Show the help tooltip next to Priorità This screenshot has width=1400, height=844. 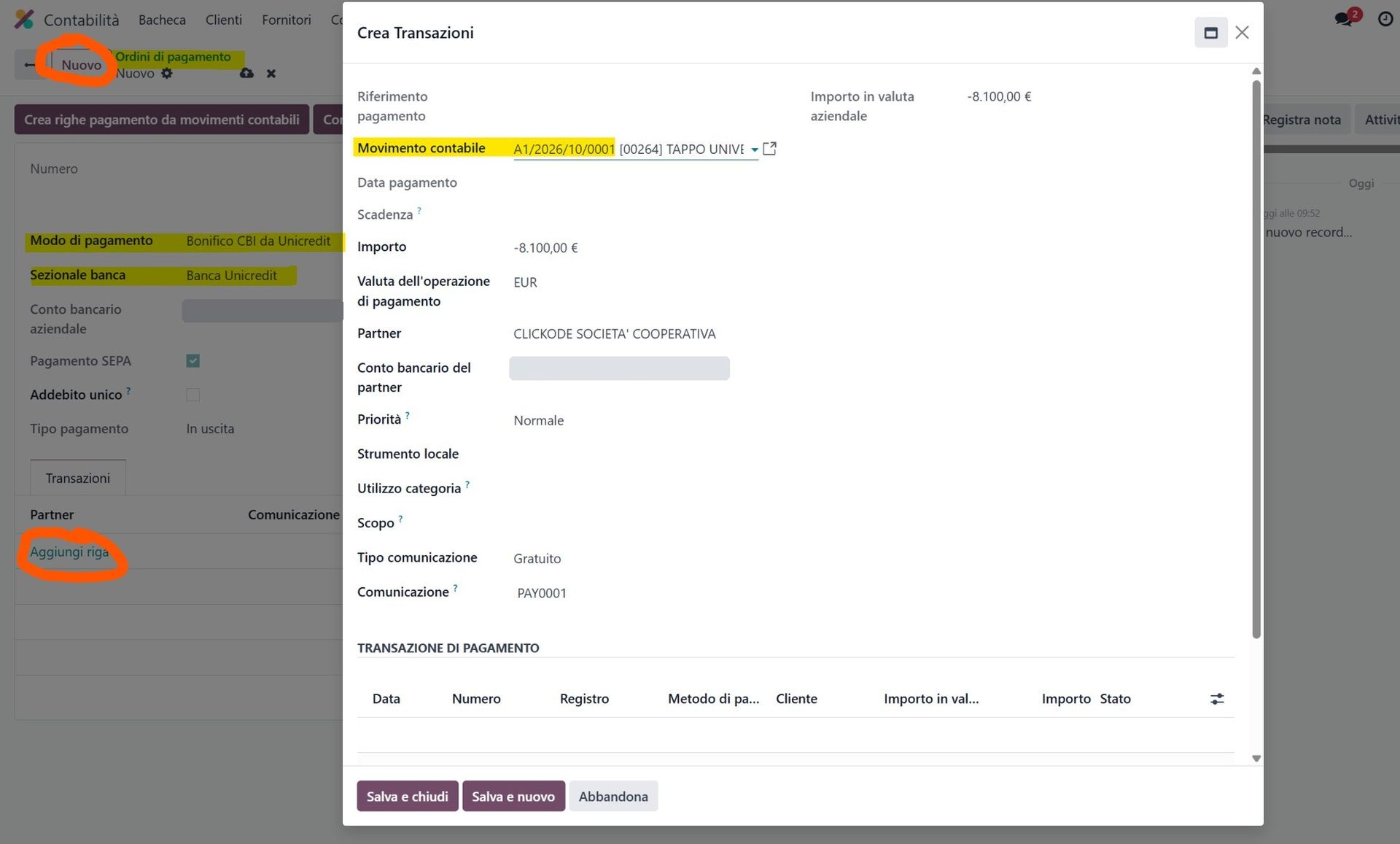[x=408, y=415]
